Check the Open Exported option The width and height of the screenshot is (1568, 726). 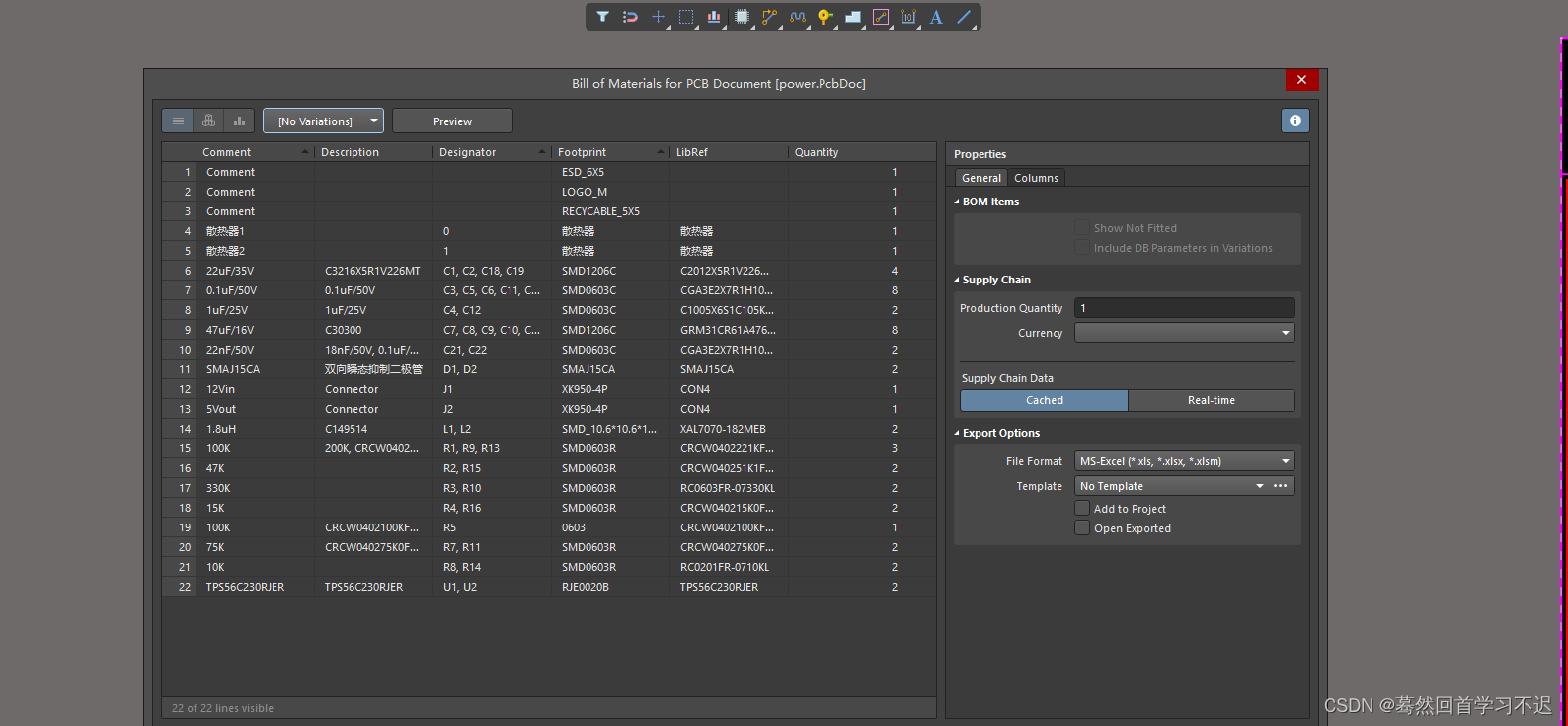(x=1082, y=528)
